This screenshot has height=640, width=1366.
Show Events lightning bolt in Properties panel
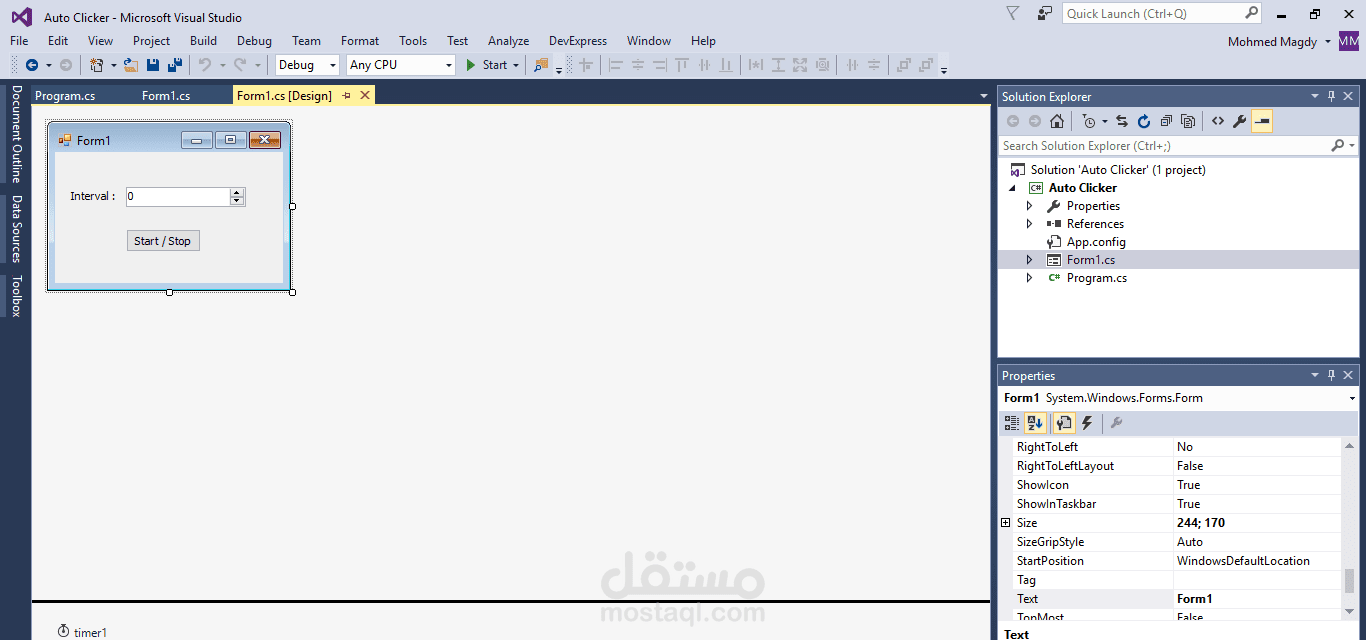[1087, 423]
